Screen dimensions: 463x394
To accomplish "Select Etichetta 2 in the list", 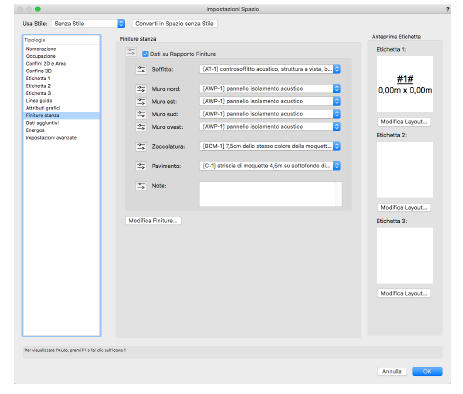I will click(x=61, y=86).
